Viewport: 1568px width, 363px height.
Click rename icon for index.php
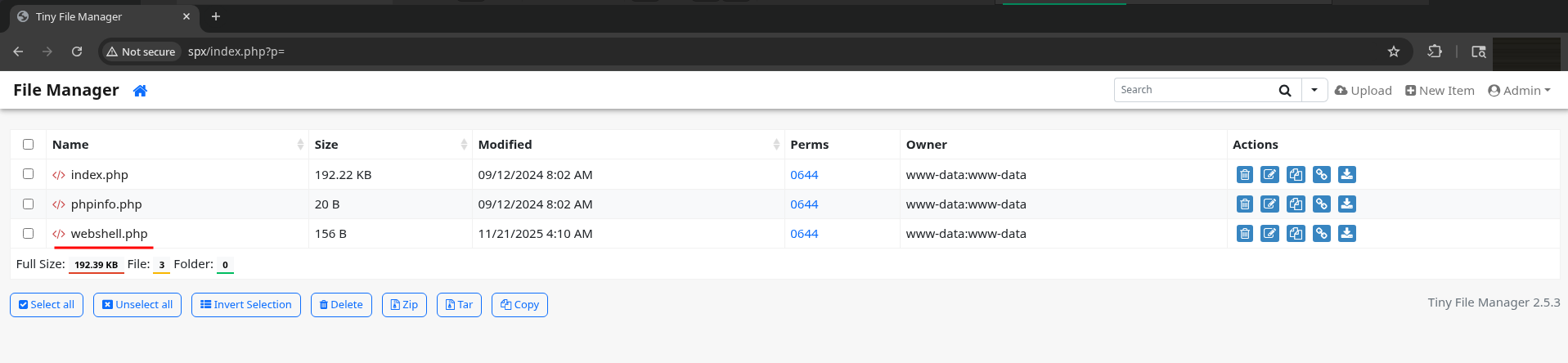point(1269,174)
